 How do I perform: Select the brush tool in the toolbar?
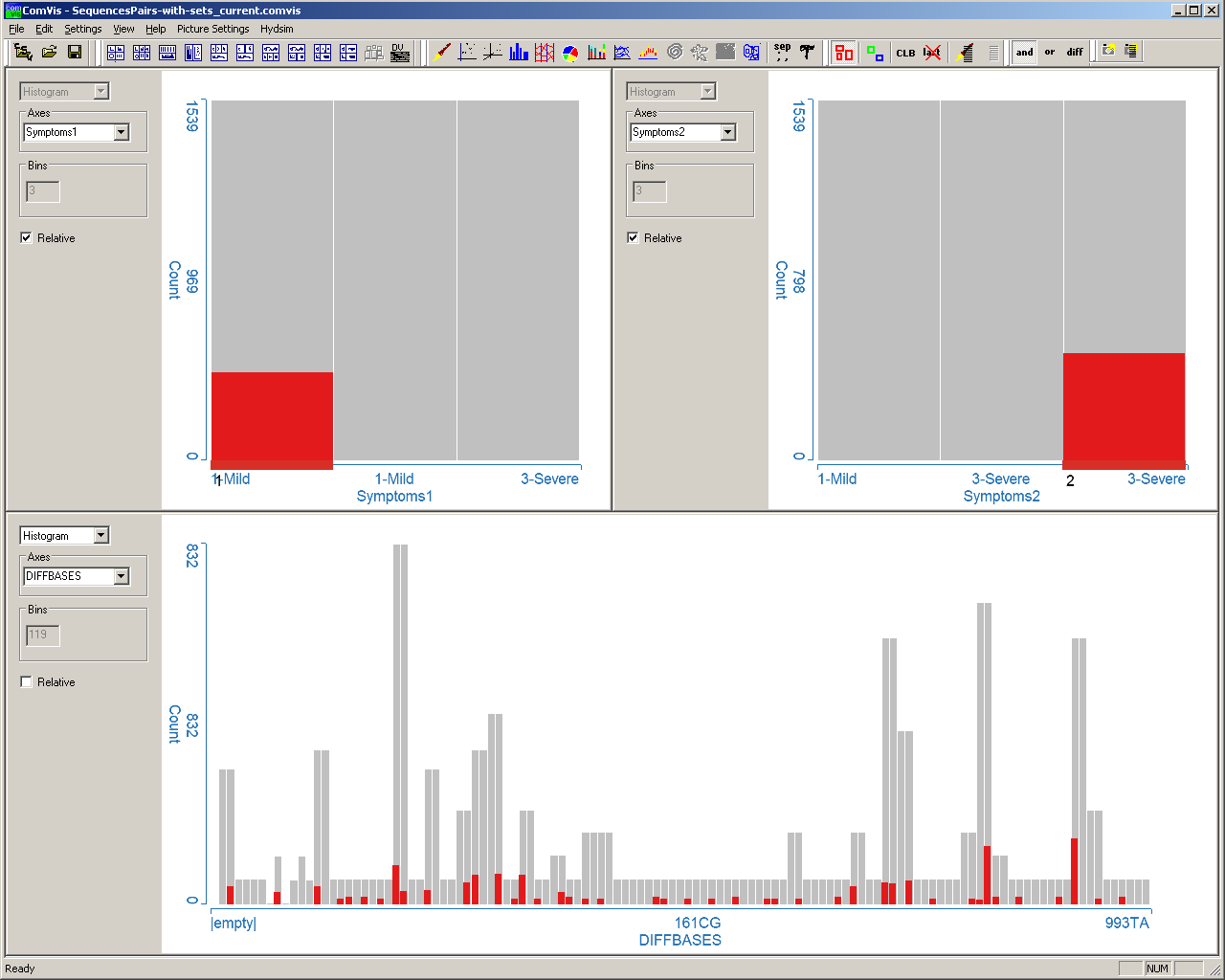tap(442, 52)
